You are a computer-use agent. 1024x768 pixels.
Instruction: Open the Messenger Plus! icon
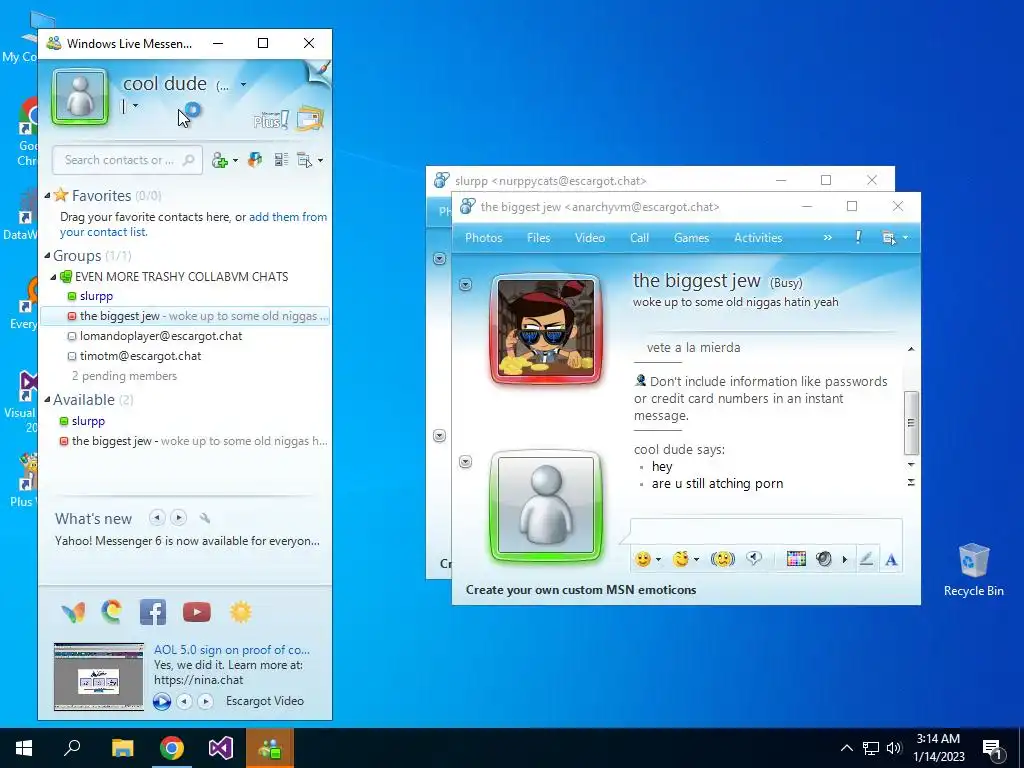click(270, 120)
